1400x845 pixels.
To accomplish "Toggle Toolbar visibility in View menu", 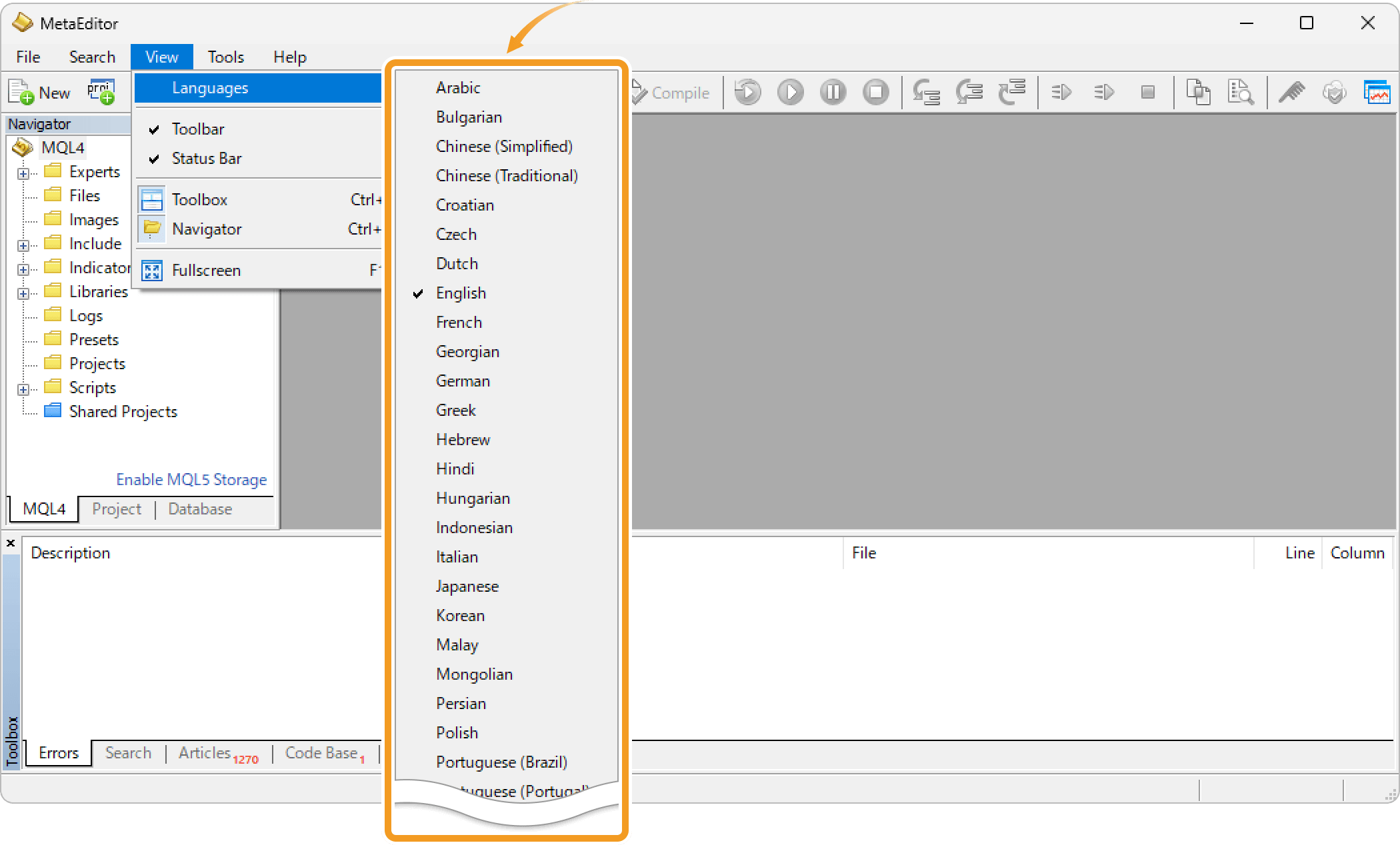I will coord(197,128).
